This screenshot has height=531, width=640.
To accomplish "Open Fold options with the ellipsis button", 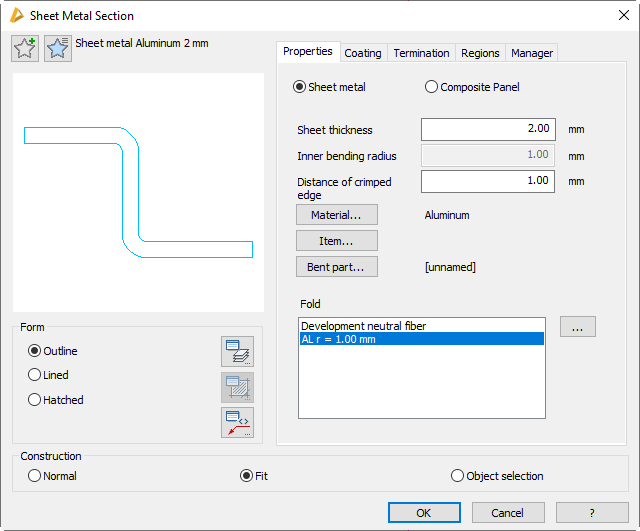I will coord(577,327).
